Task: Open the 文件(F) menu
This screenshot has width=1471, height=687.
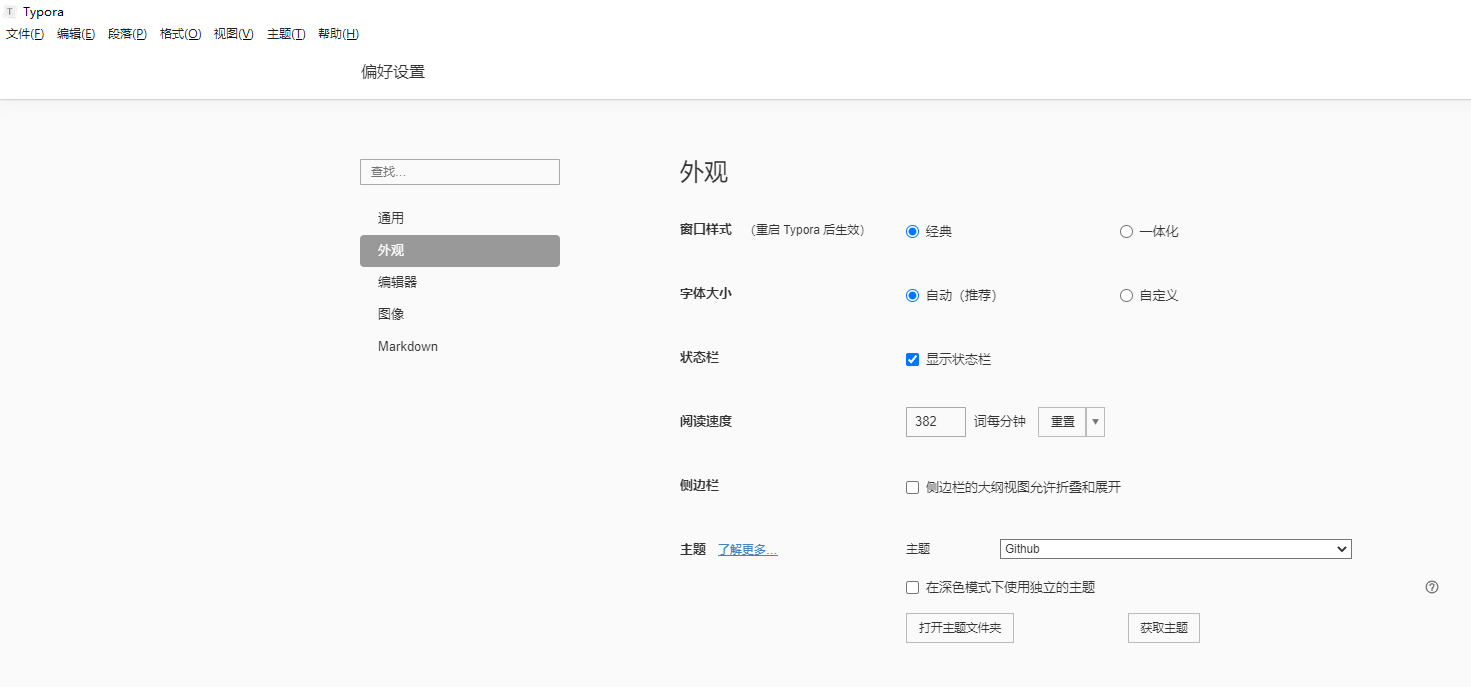Action: point(25,34)
